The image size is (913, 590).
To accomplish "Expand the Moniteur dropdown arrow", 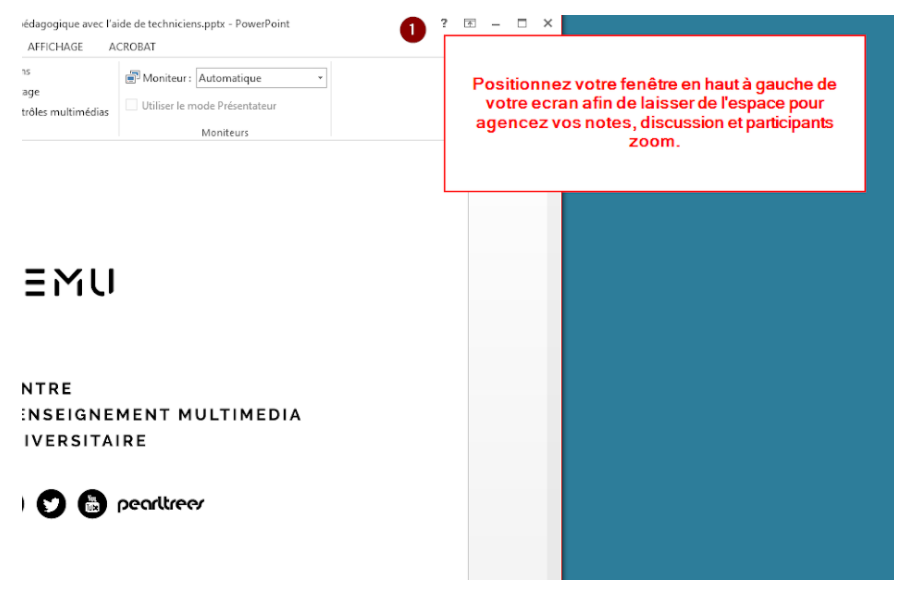I will pos(320,78).
